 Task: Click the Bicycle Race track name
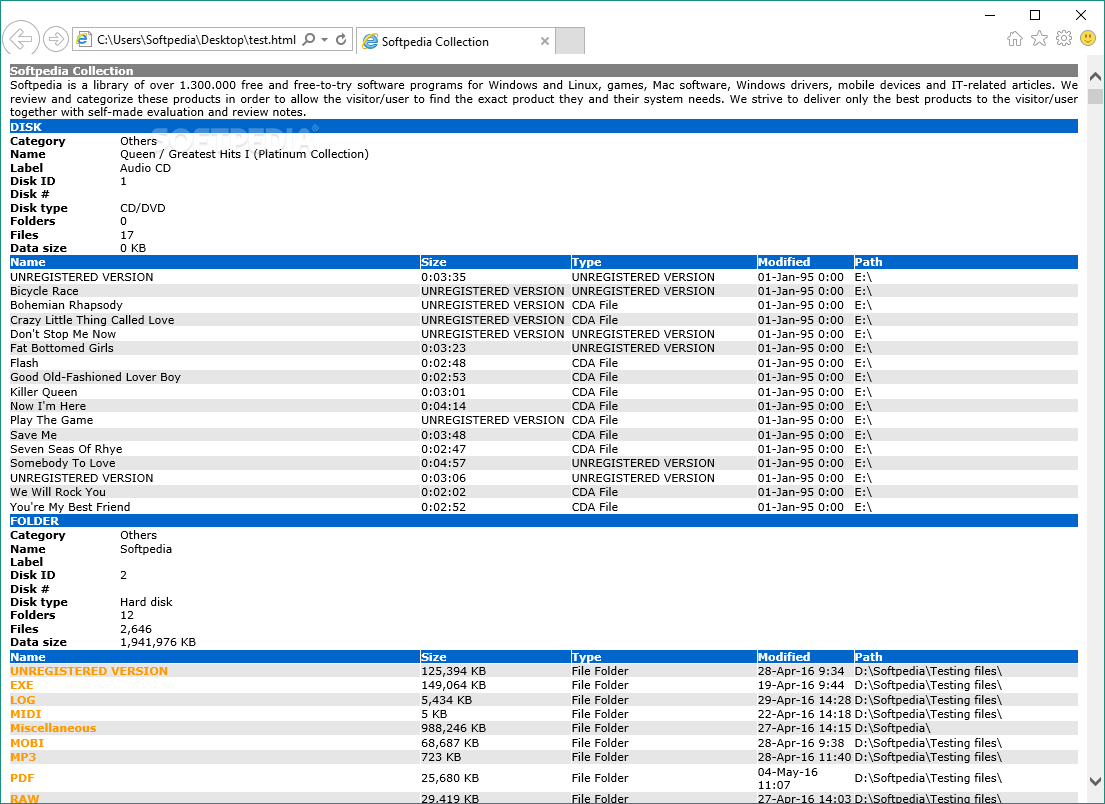44,291
